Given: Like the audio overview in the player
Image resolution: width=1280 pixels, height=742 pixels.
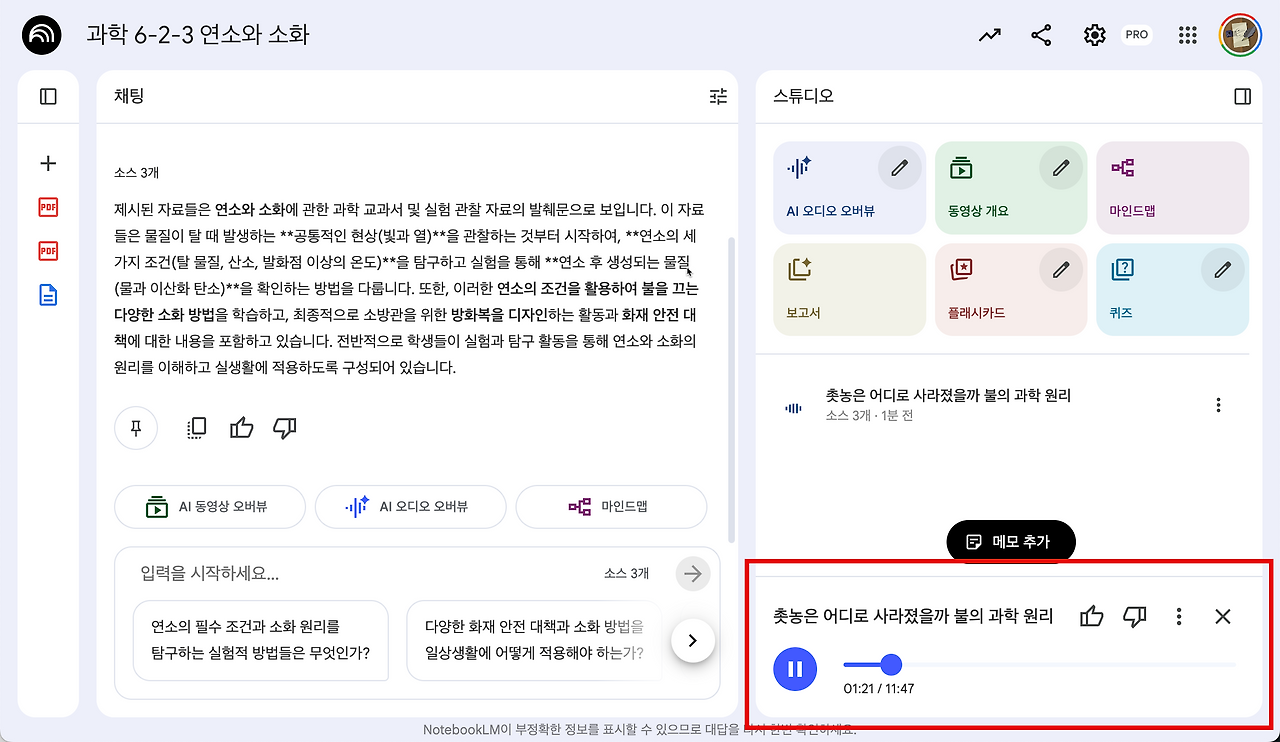Looking at the screenshot, I should click(x=1092, y=617).
